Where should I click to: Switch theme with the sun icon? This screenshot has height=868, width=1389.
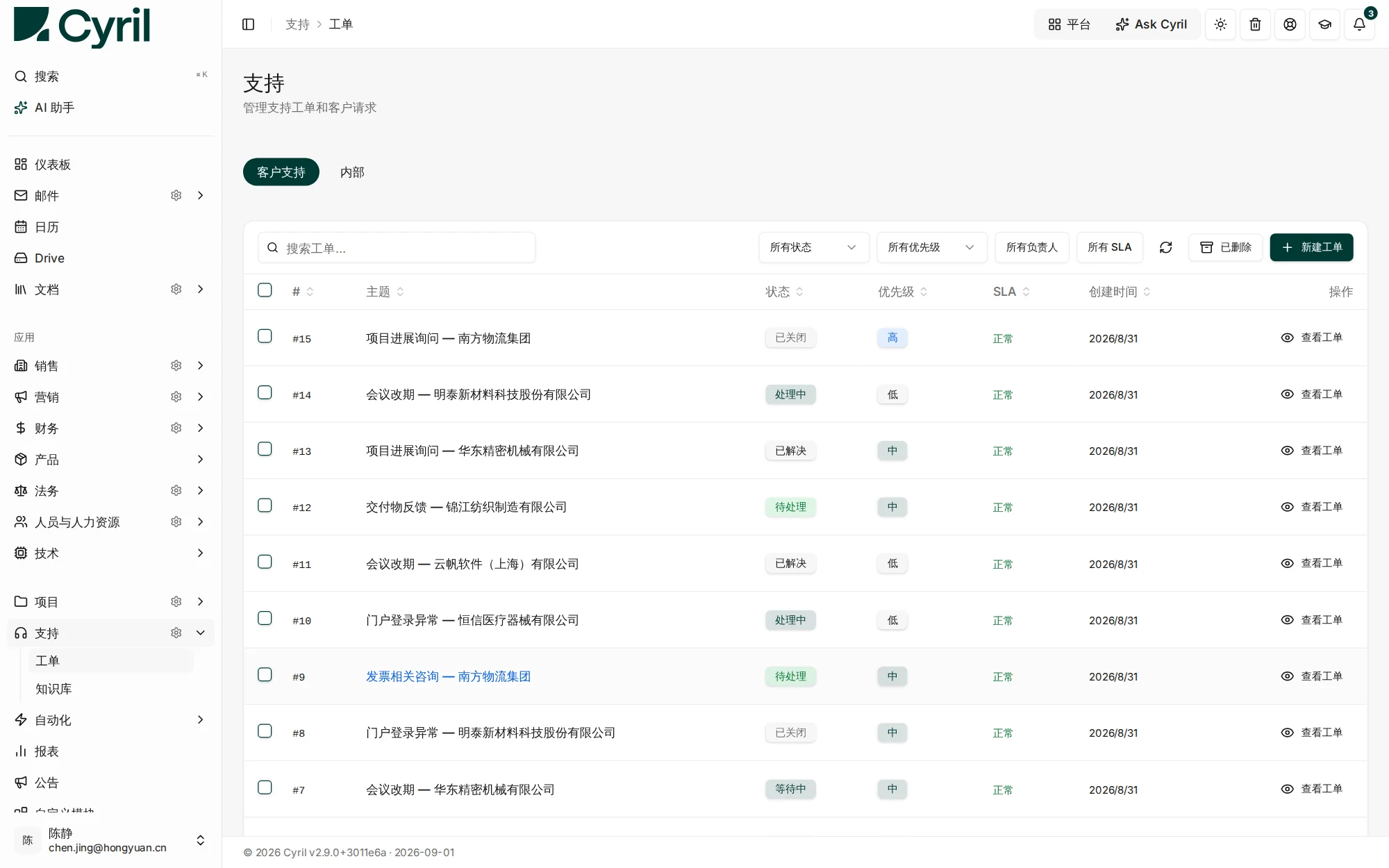[1220, 24]
